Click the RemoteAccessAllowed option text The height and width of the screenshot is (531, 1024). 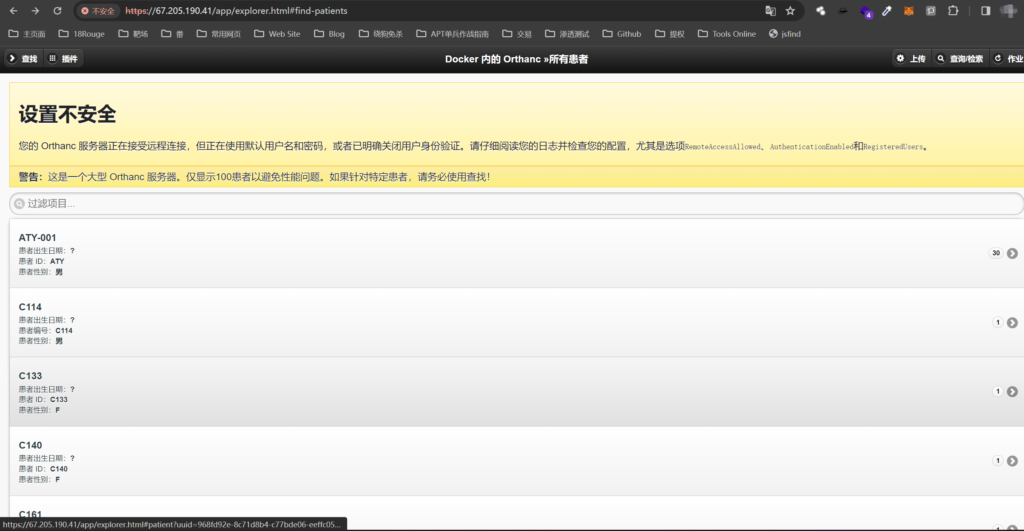[x=723, y=147]
